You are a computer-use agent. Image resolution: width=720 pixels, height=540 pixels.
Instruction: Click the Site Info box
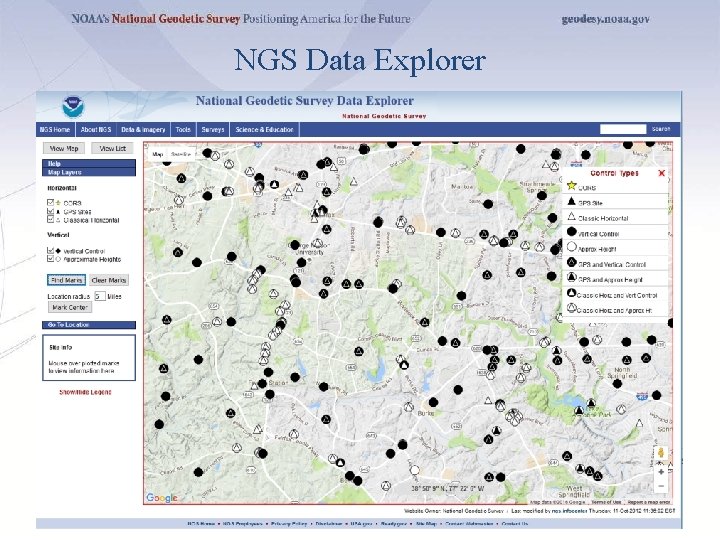coord(89,358)
